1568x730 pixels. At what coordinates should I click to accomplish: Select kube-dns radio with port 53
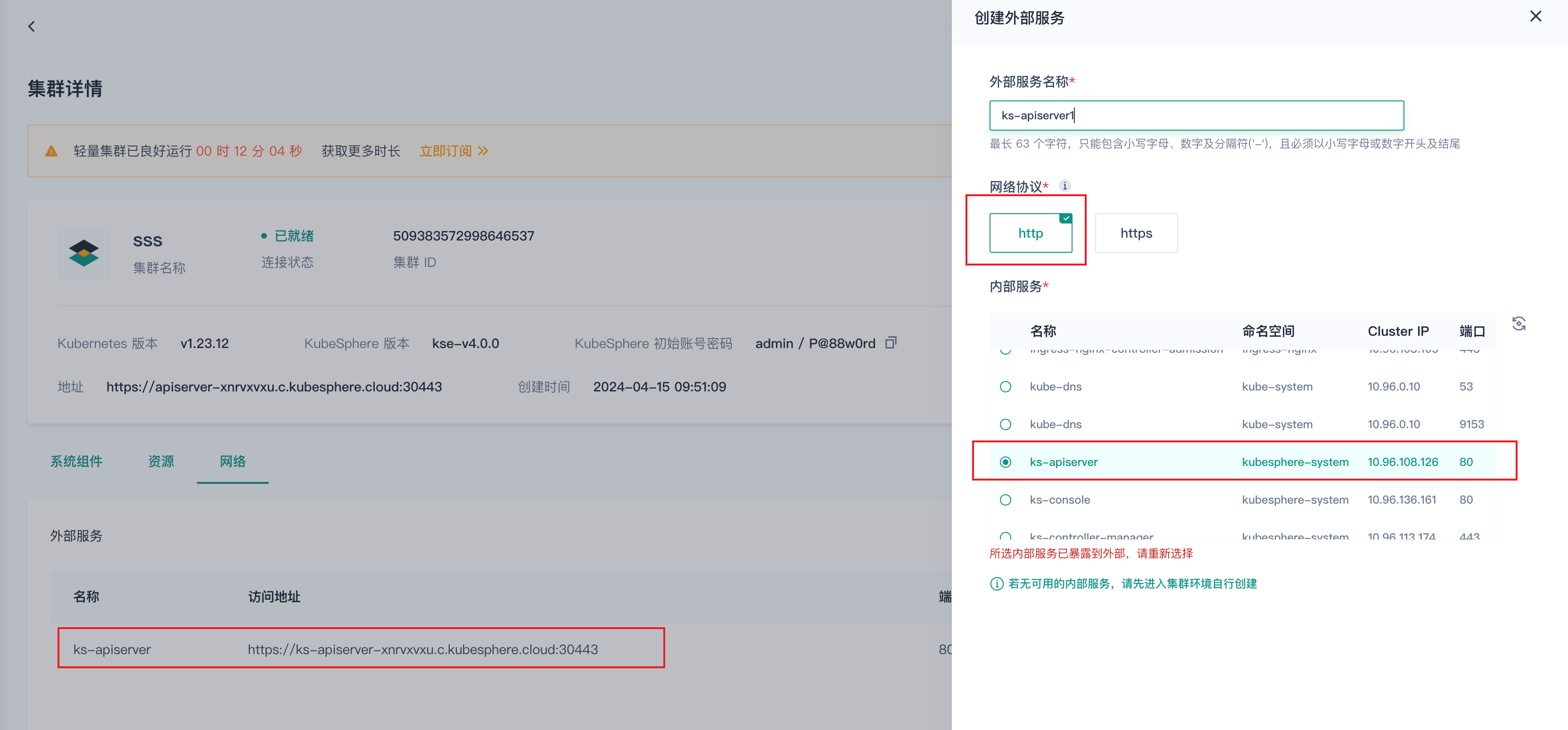click(1006, 387)
